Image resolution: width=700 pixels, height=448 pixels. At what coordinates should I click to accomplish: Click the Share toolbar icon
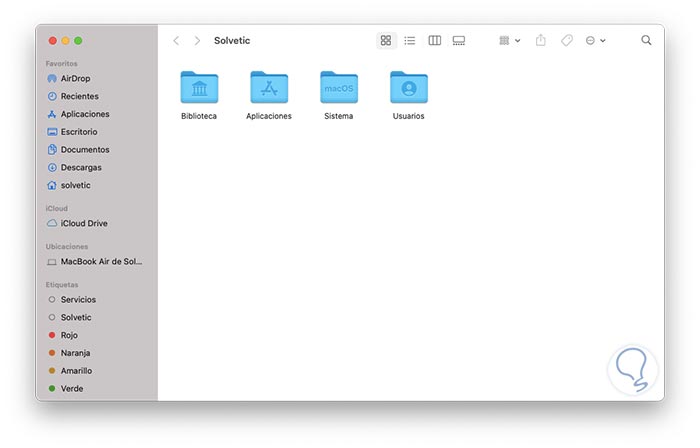click(x=541, y=40)
